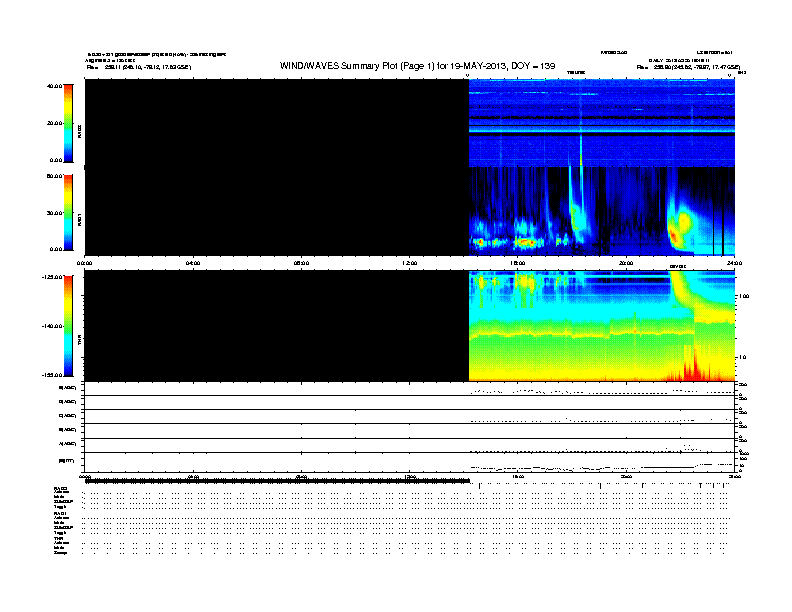Click the red peak region in TNR panel
Viewport: 792px width, 612px height.
coord(692,370)
